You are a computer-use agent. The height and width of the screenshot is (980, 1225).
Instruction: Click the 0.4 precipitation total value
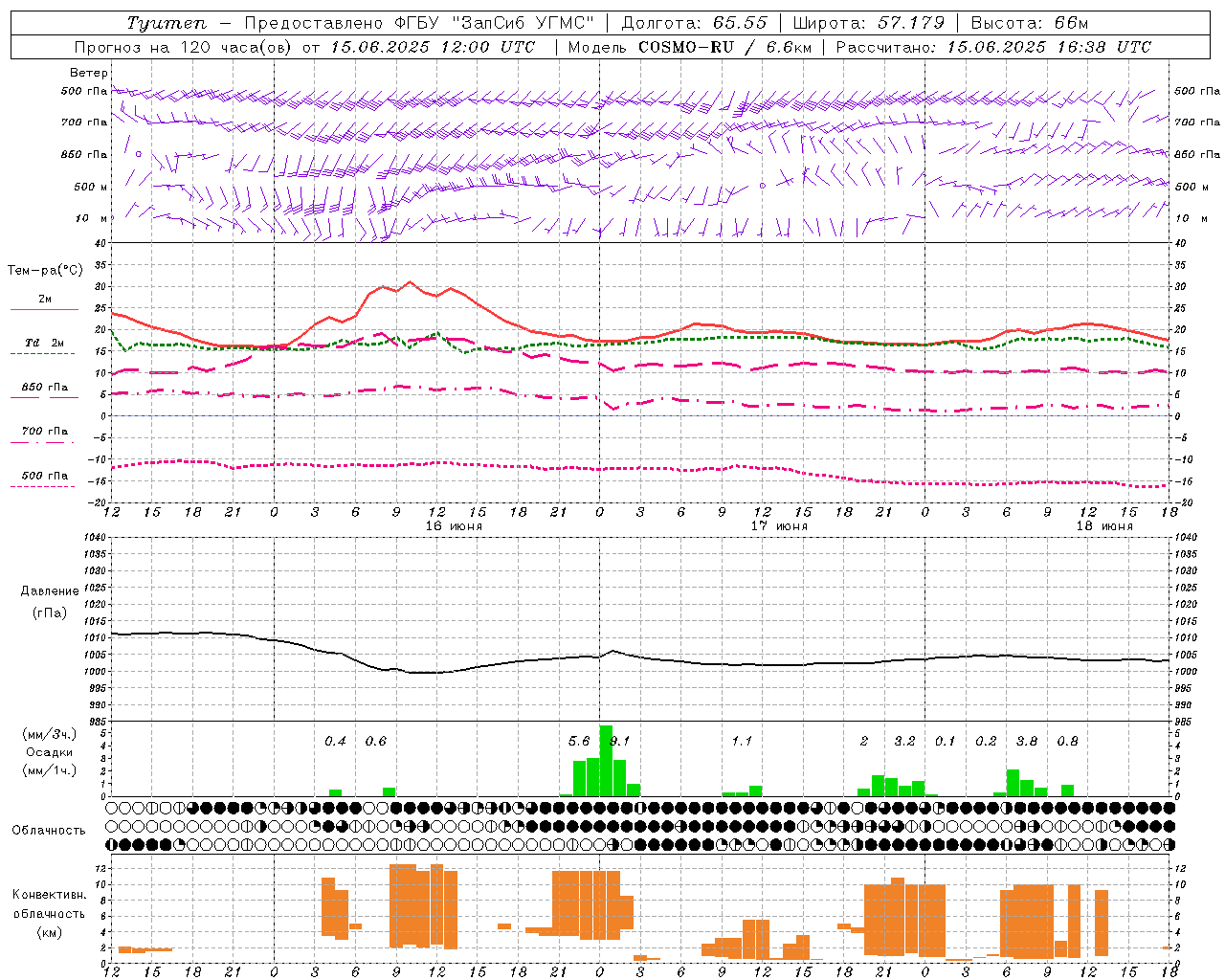pos(335,741)
